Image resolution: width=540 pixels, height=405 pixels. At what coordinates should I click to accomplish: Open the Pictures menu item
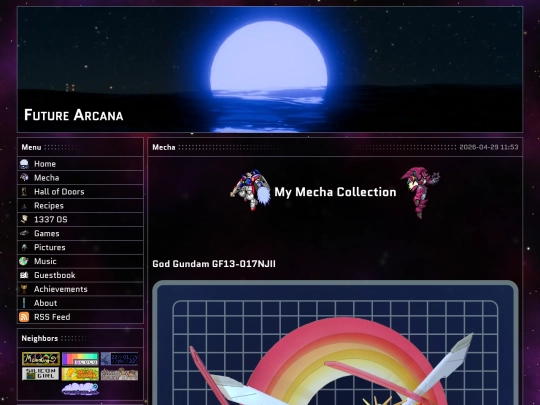80,247
